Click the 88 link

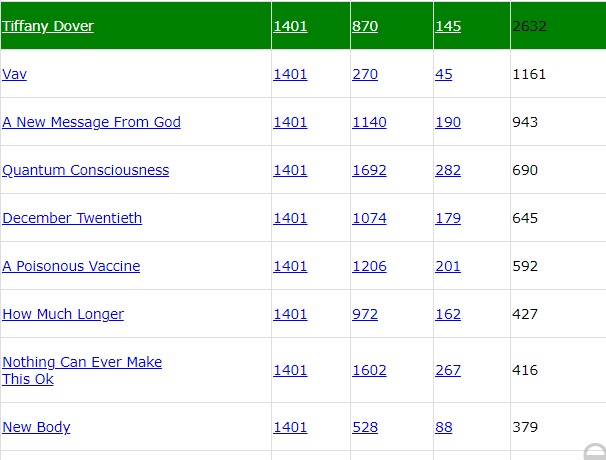click(x=444, y=427)
